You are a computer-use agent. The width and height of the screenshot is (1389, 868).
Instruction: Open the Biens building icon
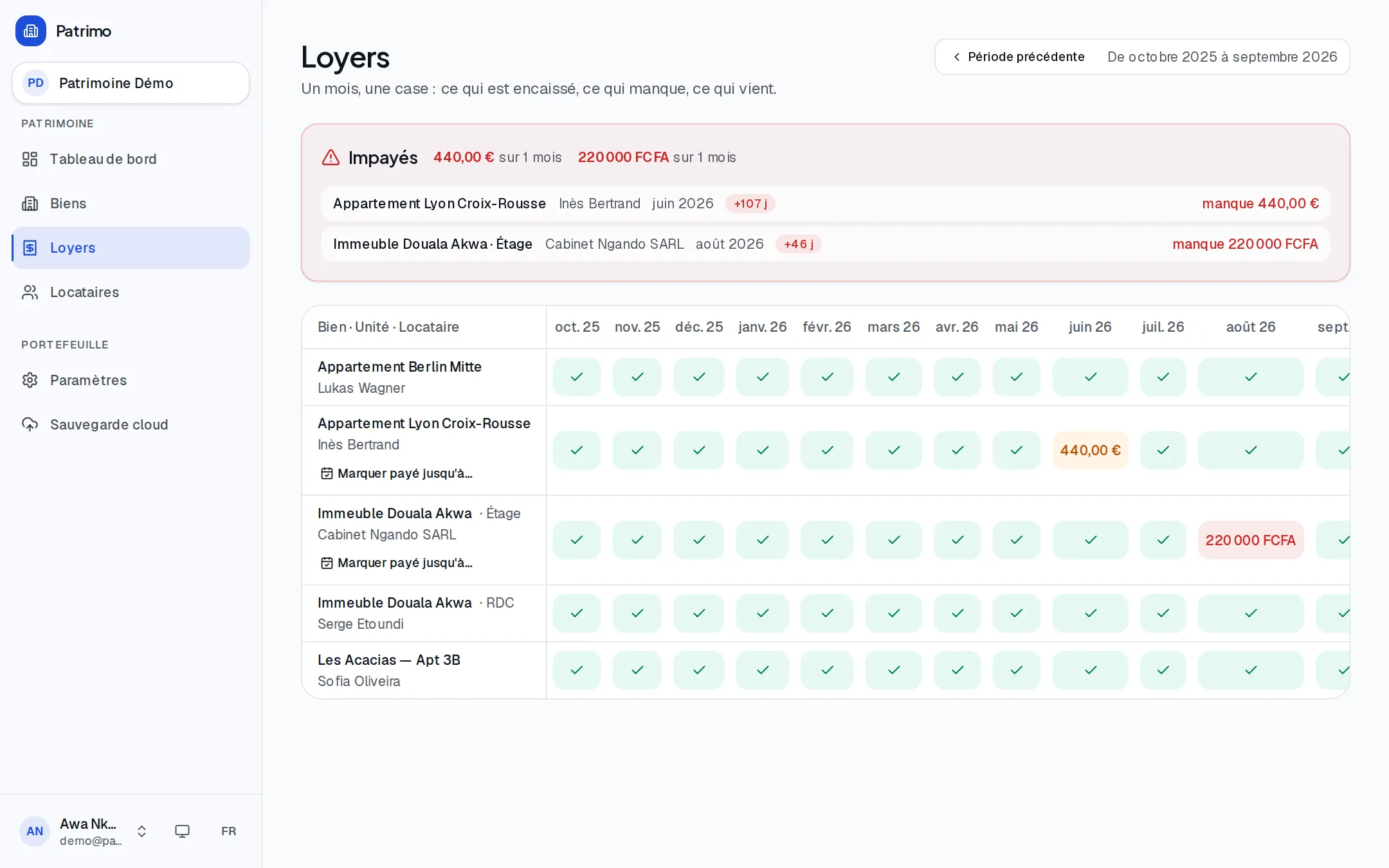(30, 203)
